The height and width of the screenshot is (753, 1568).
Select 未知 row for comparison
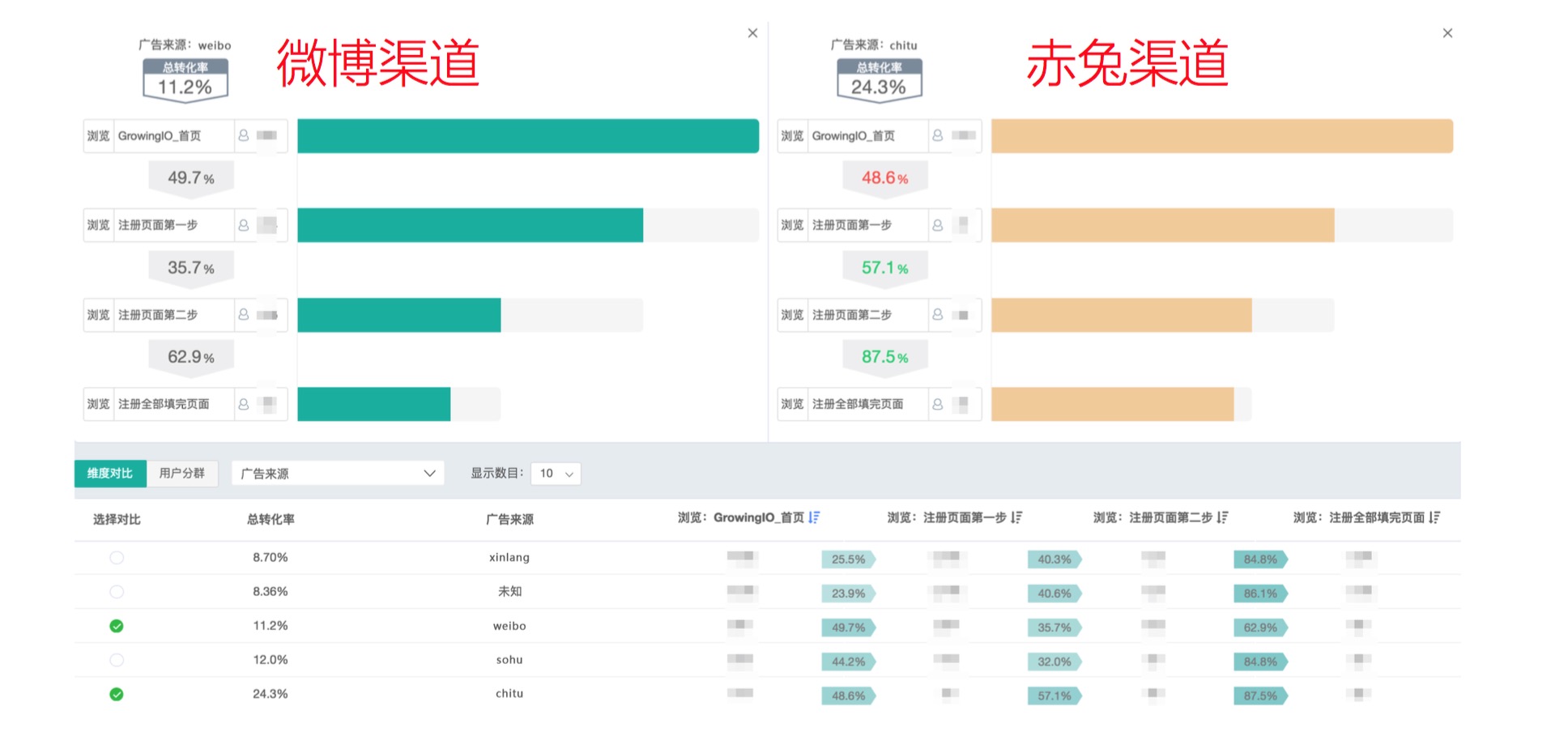tap(117, 592)
